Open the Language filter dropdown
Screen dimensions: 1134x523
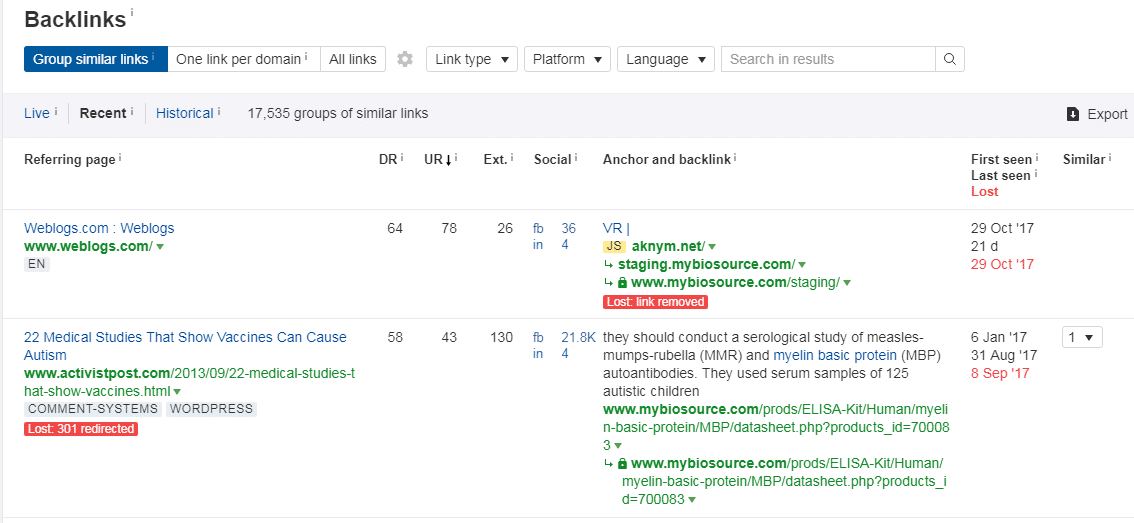coord(665,59)
